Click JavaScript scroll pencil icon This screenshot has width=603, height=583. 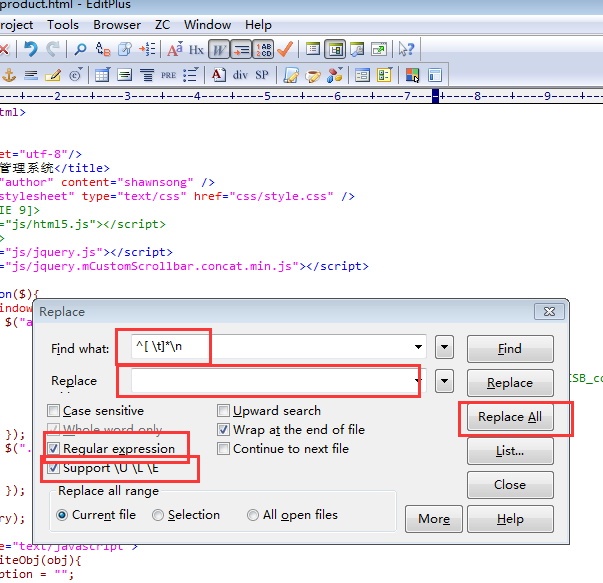(x=291, y=75)
